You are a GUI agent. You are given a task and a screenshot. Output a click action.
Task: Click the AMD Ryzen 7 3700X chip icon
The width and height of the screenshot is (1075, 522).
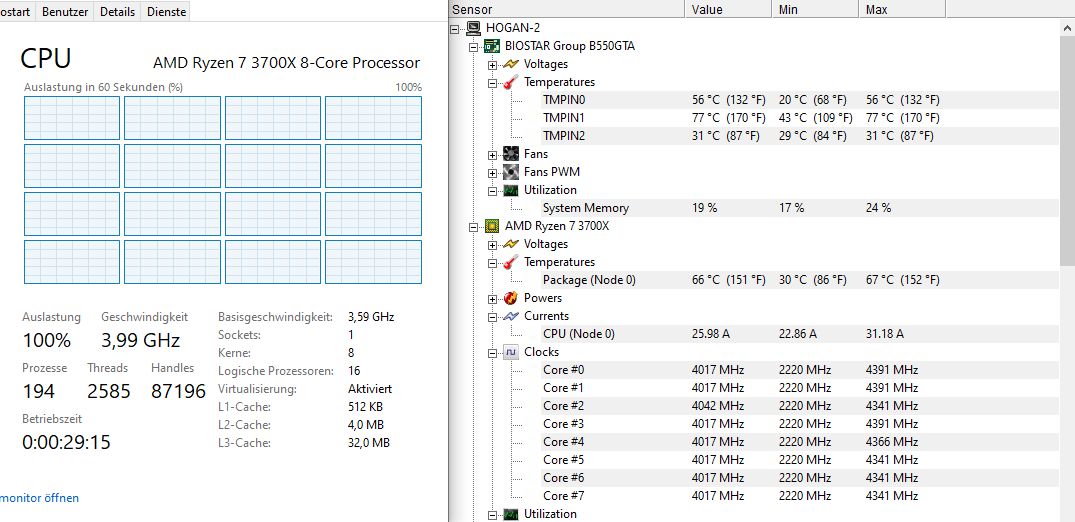click(492, 226)
